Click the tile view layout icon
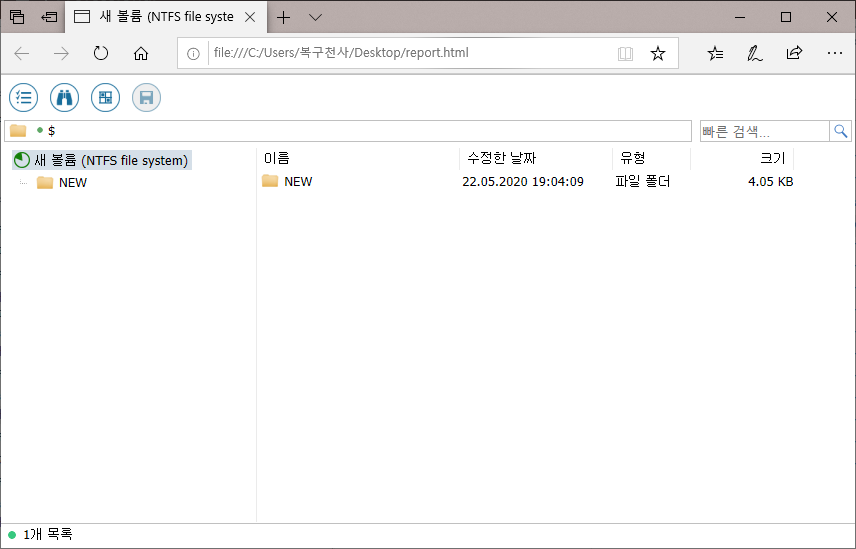This screenshot has width=856, height=549. tap(105, 97)
